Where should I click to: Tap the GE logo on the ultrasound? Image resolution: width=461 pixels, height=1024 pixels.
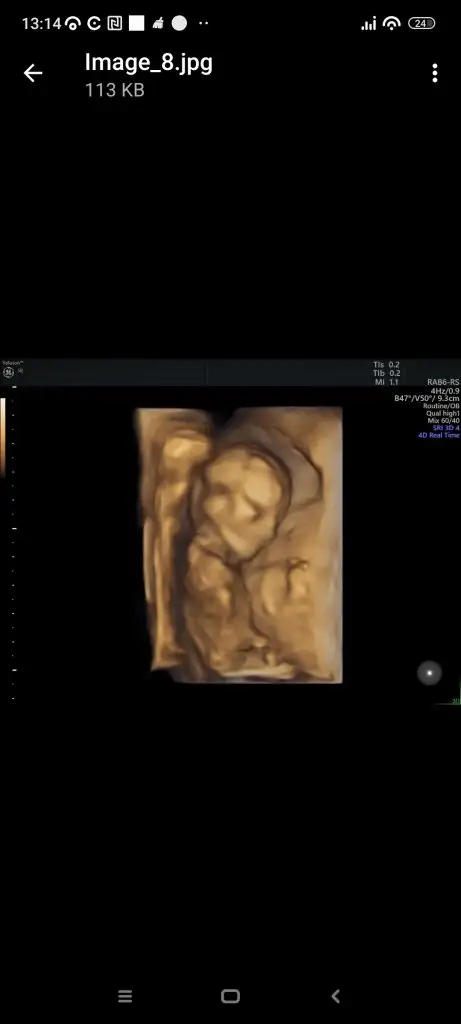click(8, 372)
